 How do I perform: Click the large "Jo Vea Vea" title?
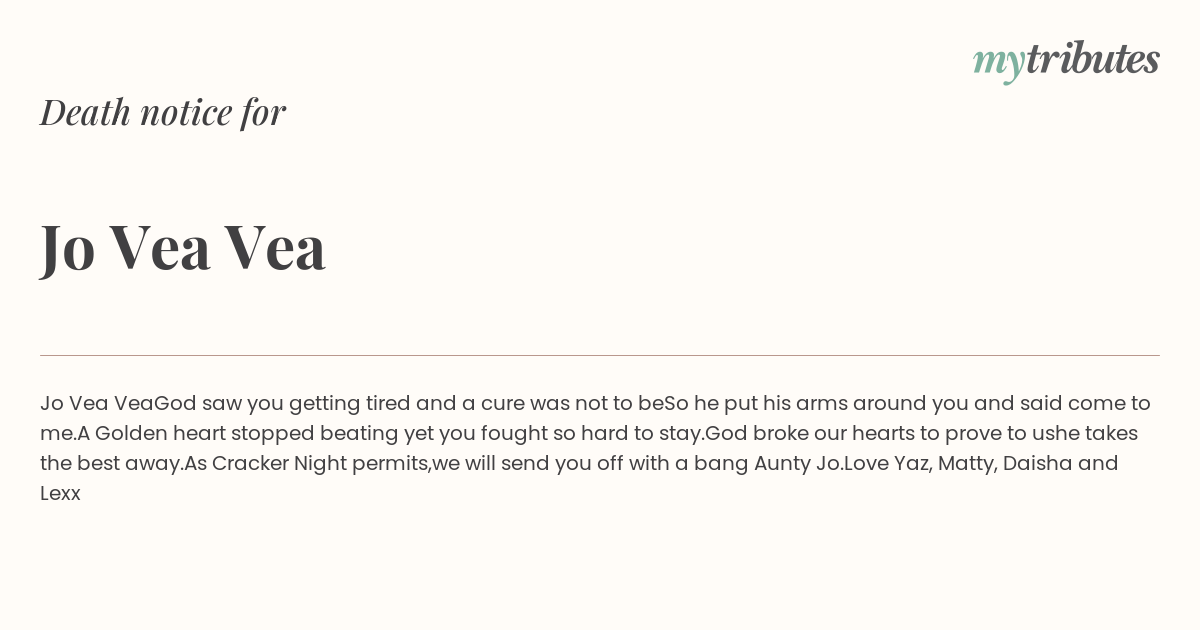(183, 247)
